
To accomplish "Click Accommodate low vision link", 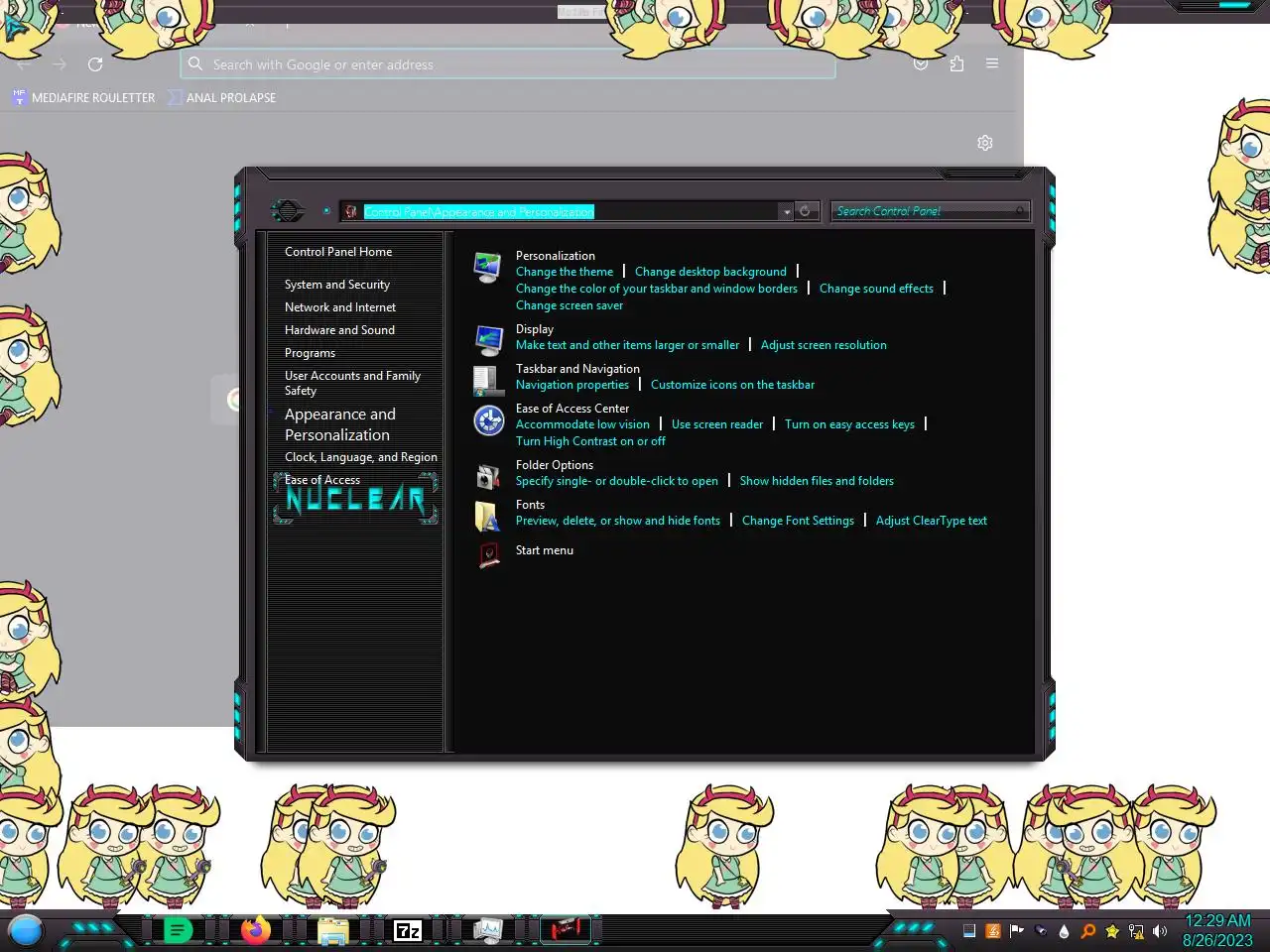I will 582,424.
